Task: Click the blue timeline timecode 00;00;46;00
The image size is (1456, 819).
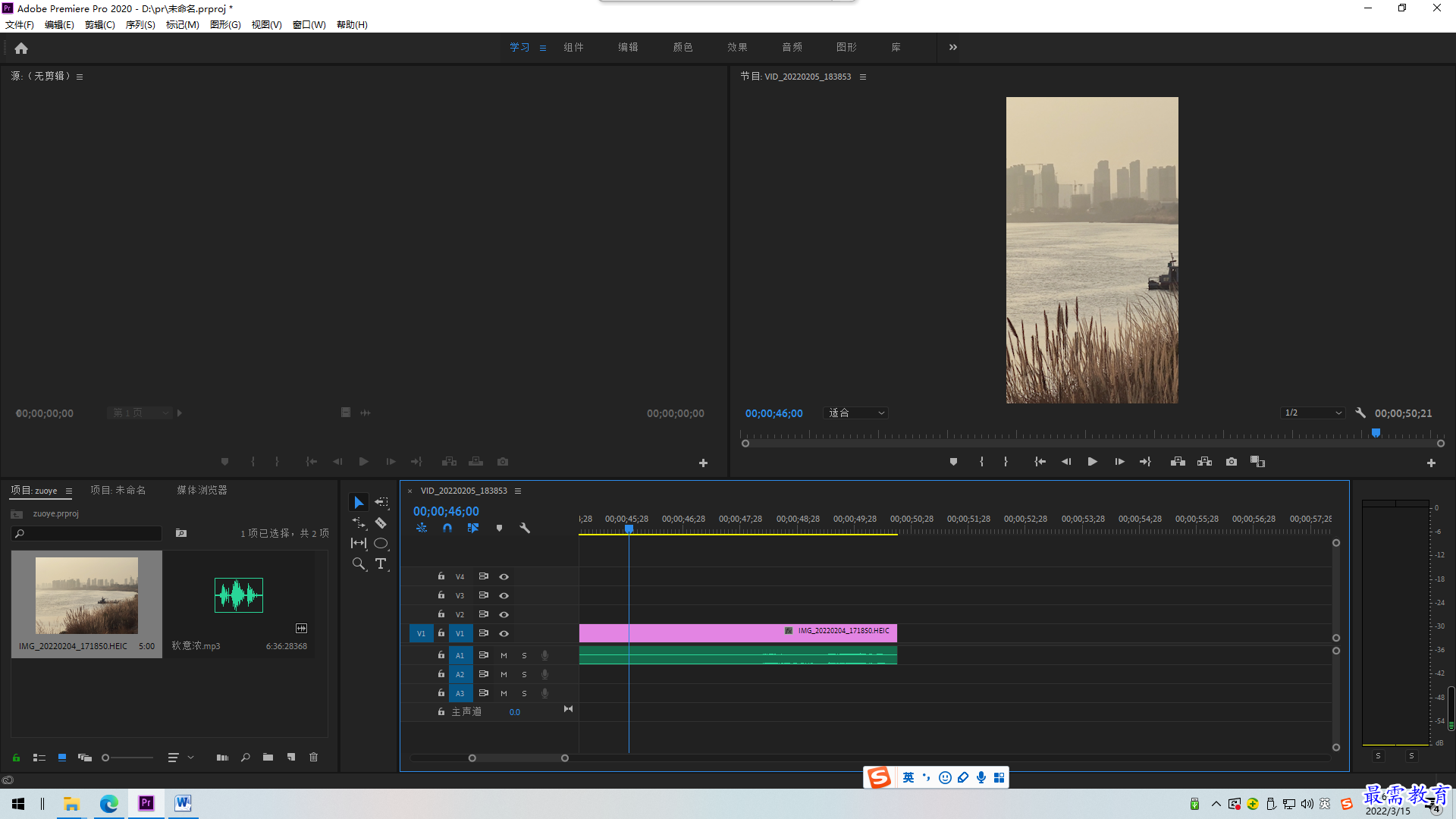Action: coord(446,511)
